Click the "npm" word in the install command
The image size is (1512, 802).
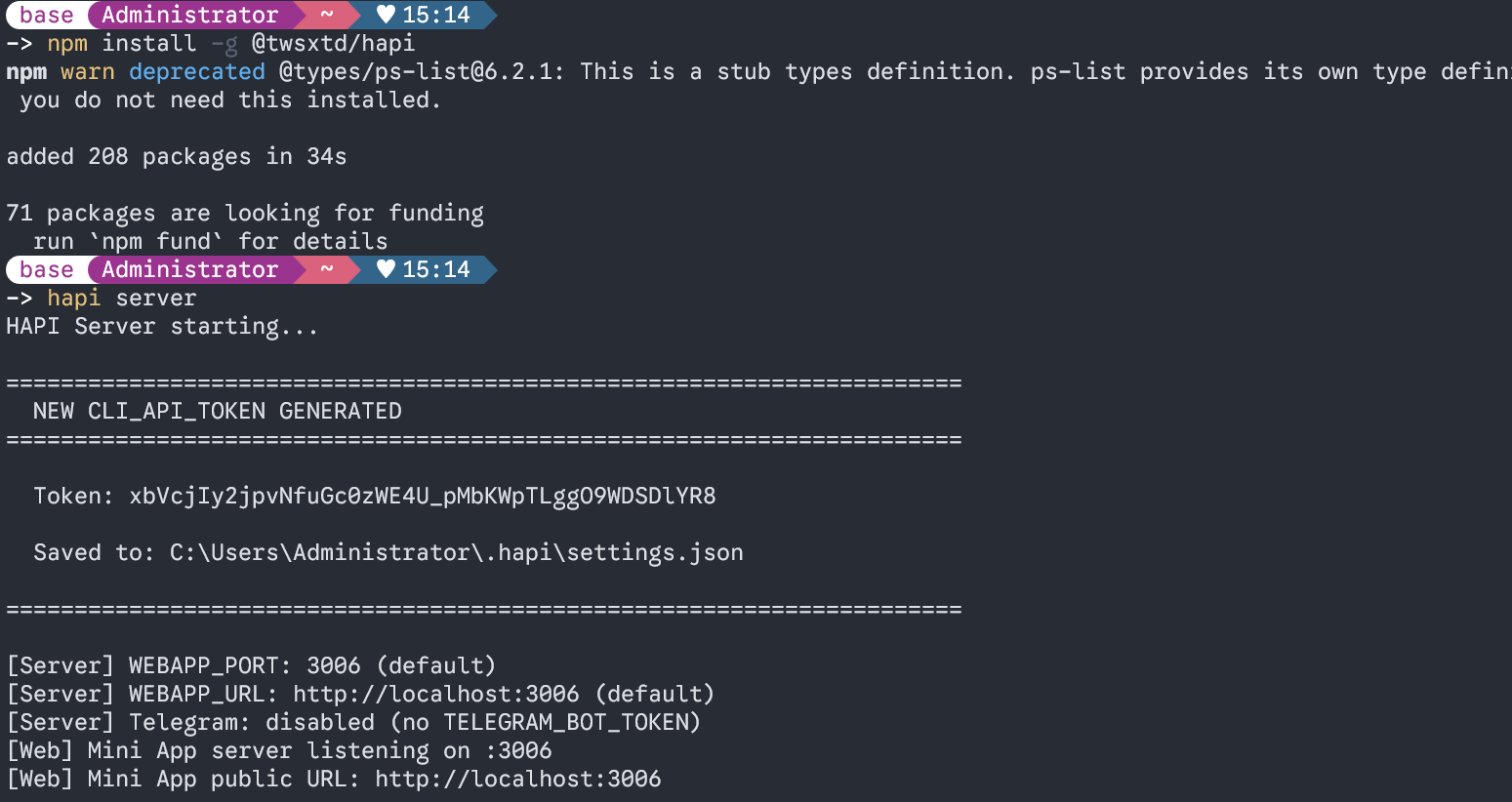pos(67,43)
